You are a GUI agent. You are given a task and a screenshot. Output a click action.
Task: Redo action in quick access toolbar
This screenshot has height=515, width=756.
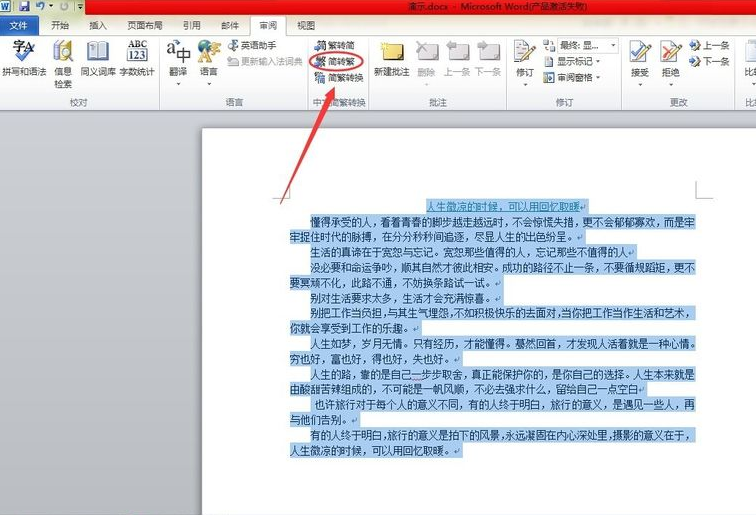click(64, 6)
